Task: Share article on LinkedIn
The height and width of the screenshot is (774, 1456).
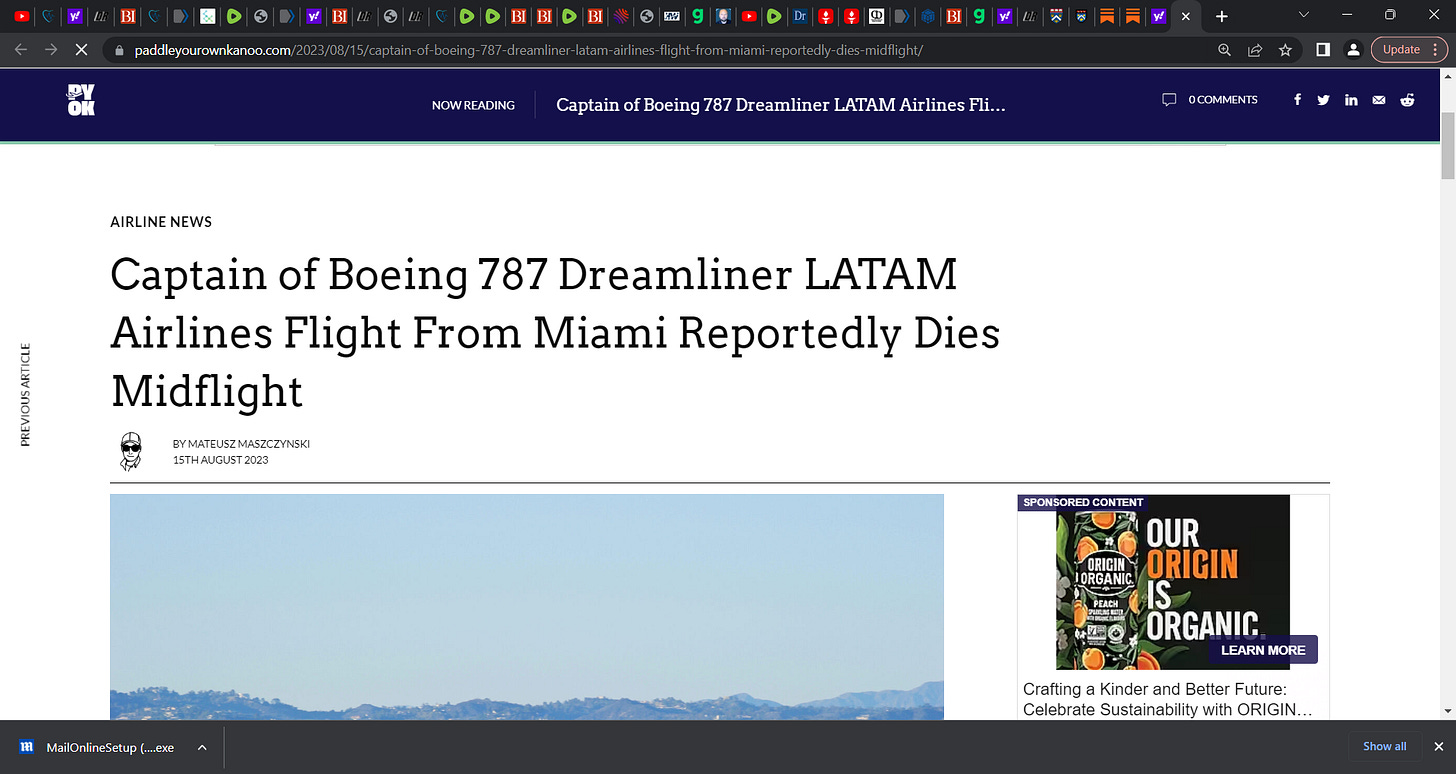Action: tap(1352, 100)
